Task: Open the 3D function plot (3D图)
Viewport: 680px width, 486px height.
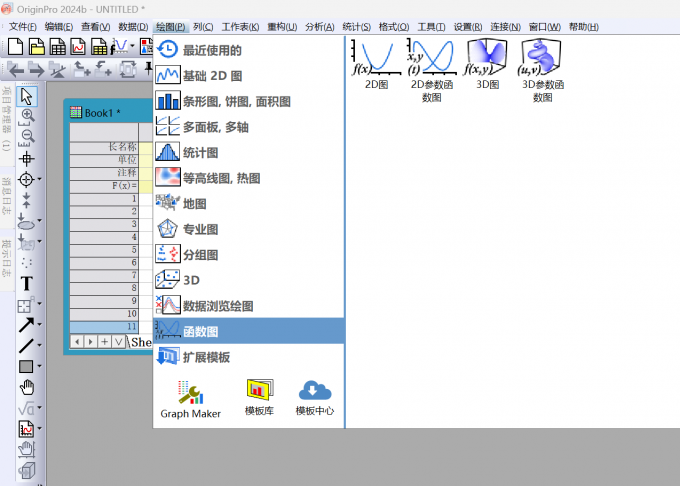Action: (x=487, y=64)
